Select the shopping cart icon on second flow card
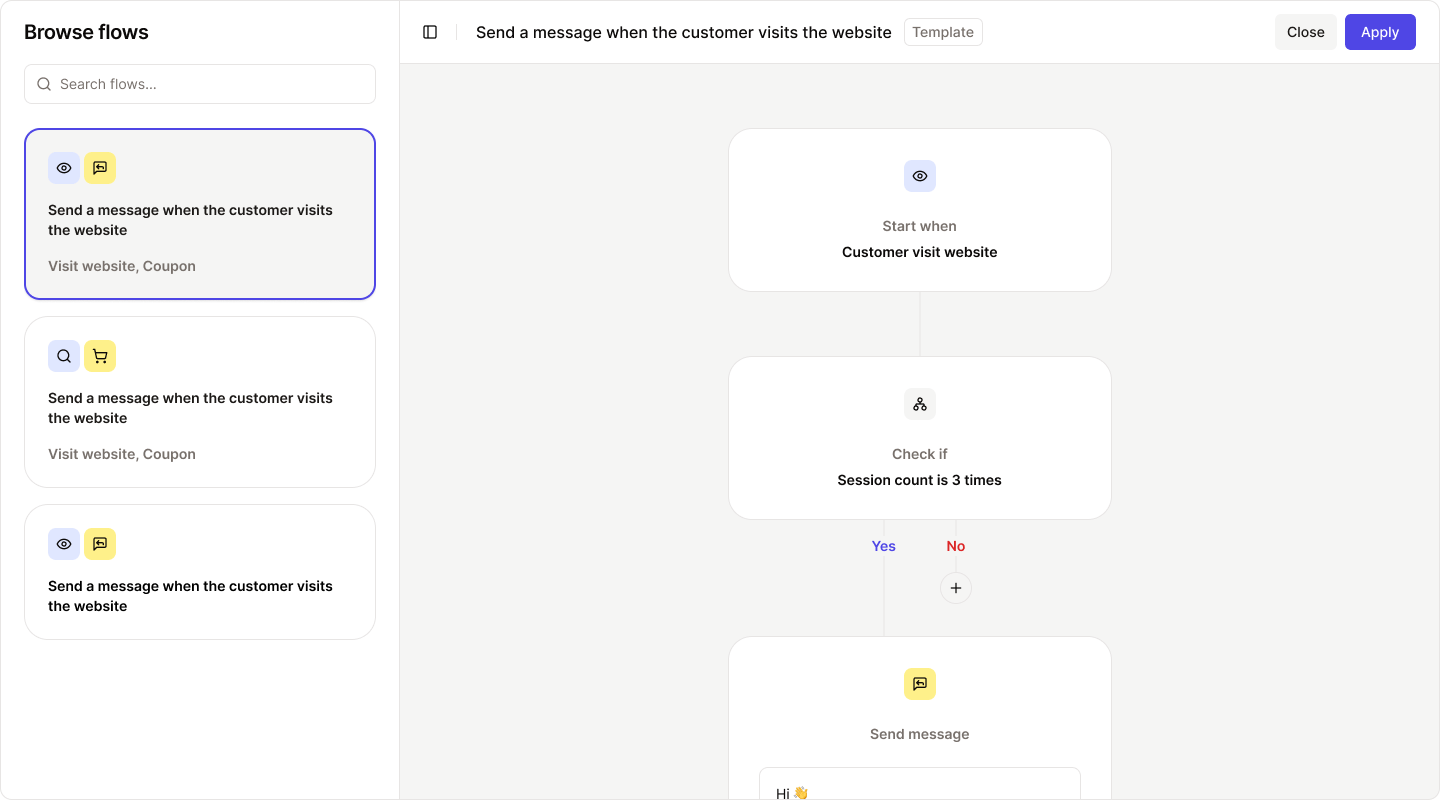Screen dimensions: 1440x800 [x=99, y=356]
